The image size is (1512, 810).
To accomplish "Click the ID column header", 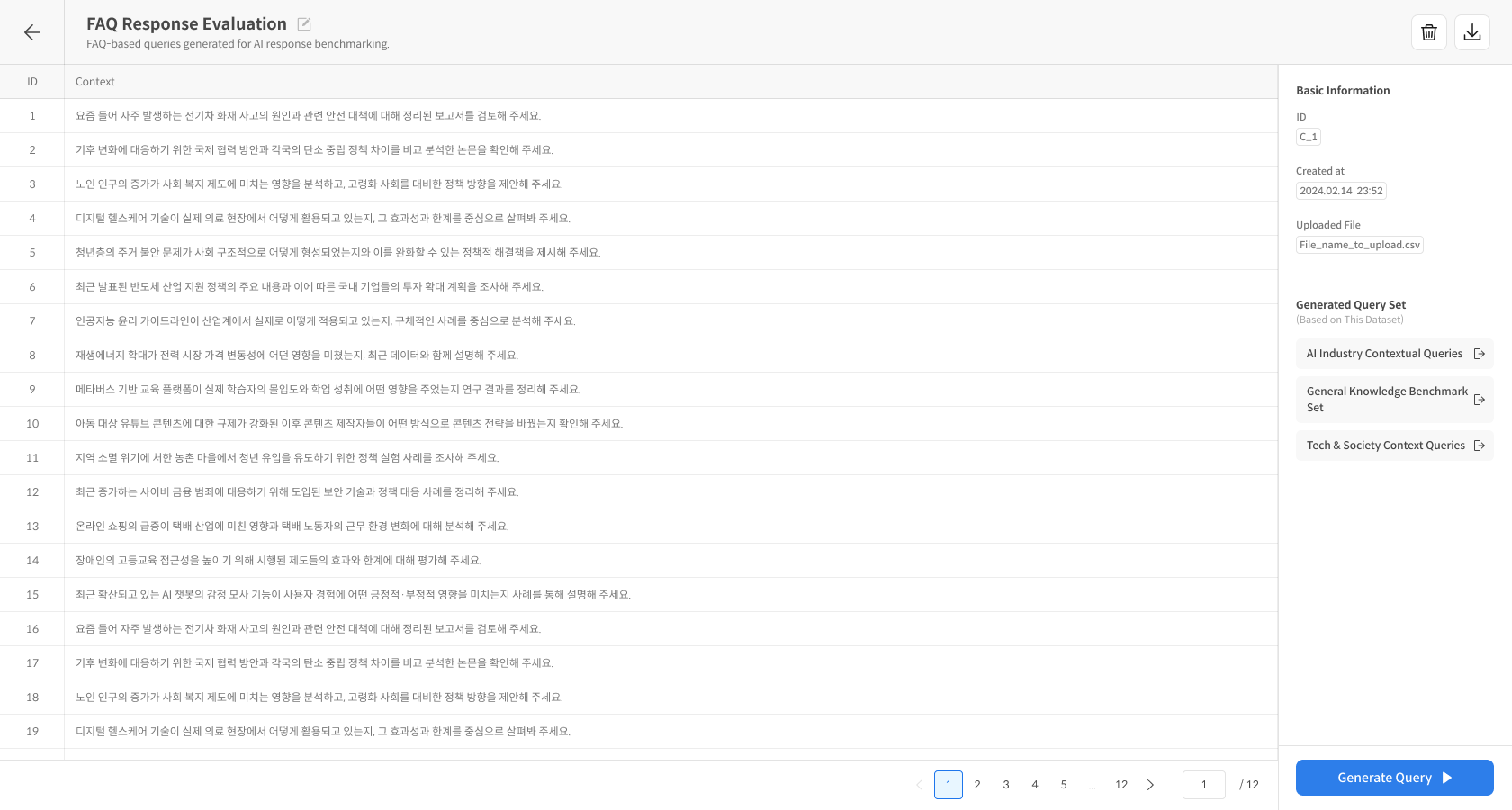I will [x=32, y=82].
